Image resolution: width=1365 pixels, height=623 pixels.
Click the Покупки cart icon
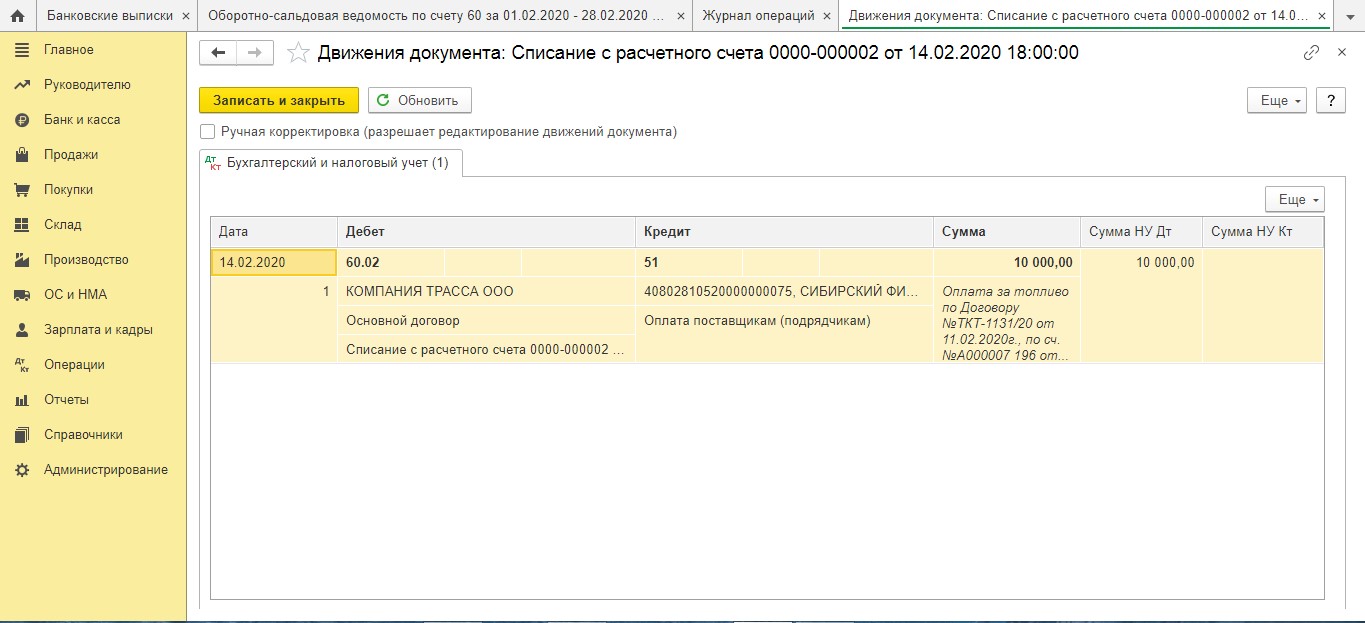(x=22, y=190)
